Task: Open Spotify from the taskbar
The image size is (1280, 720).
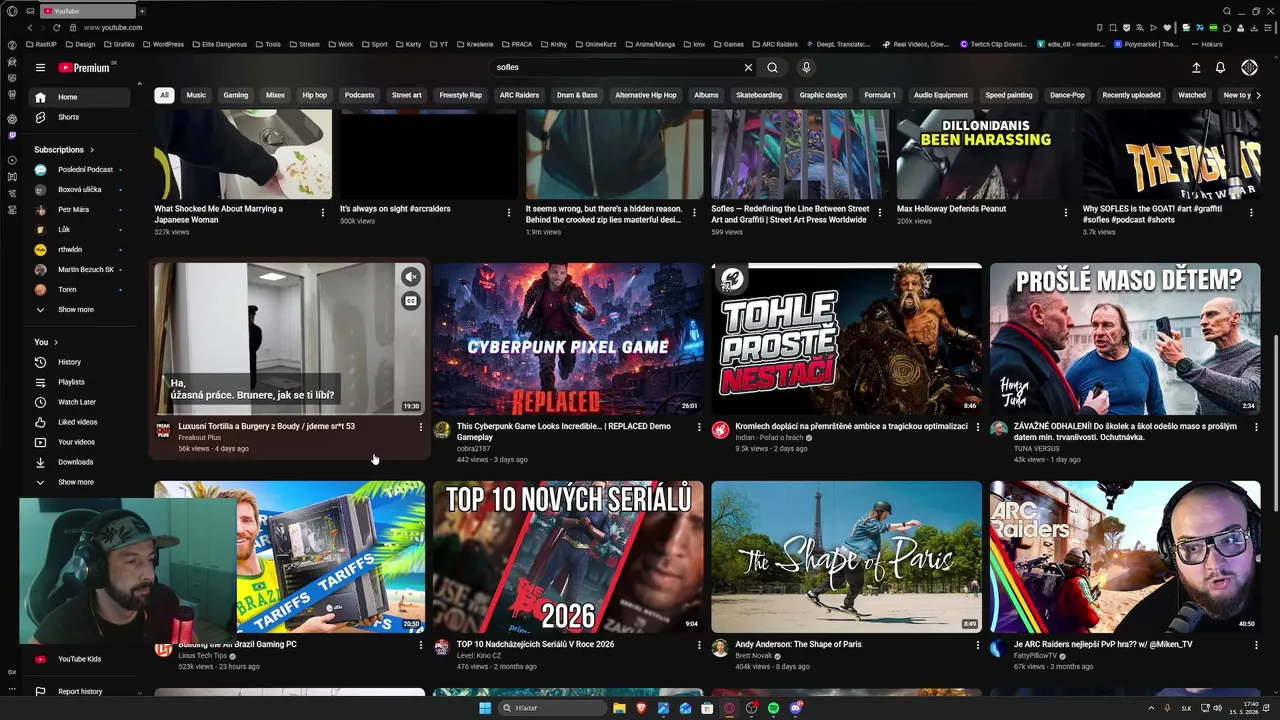Action: click(773, 708)
